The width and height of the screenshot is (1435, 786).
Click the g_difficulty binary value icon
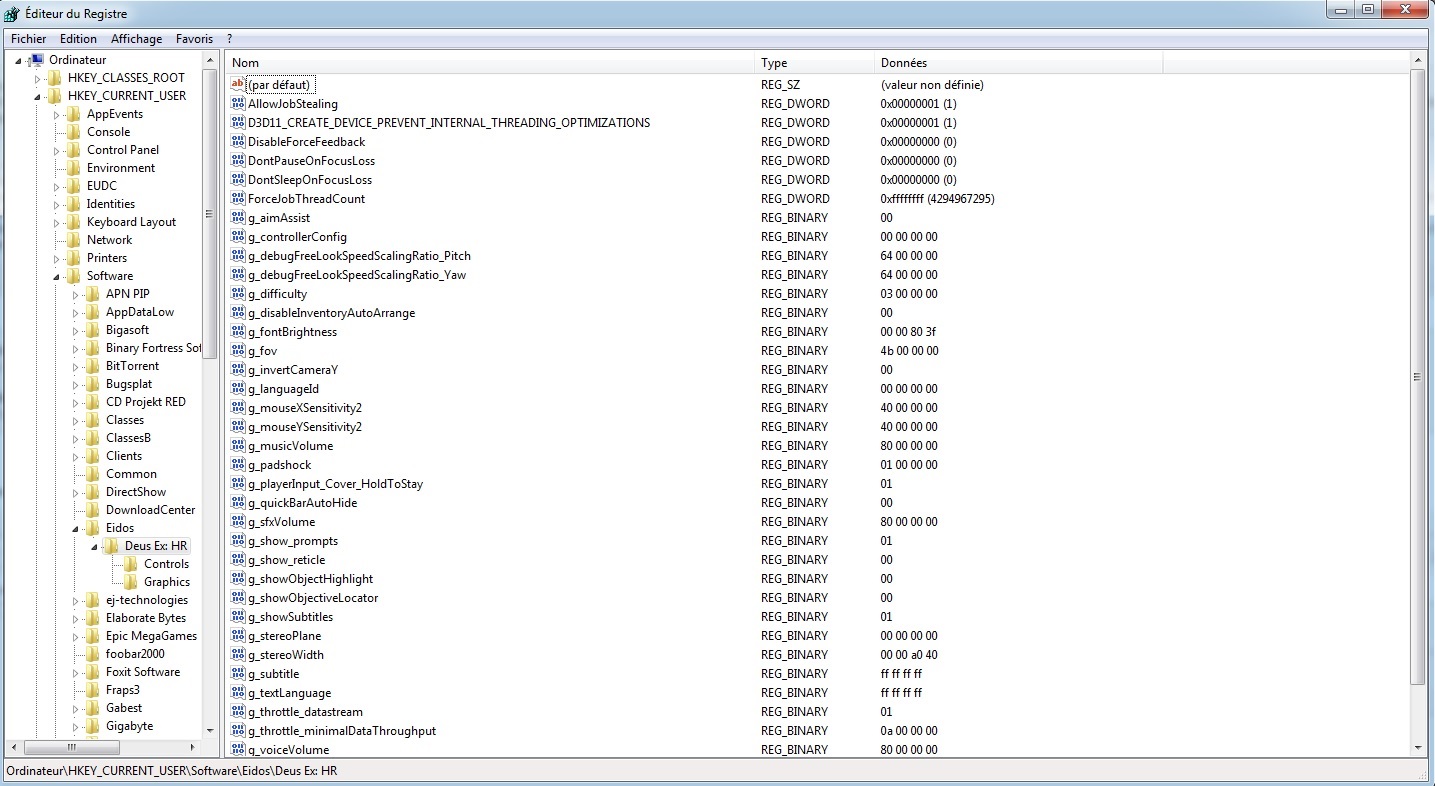(x=238, y=293)
